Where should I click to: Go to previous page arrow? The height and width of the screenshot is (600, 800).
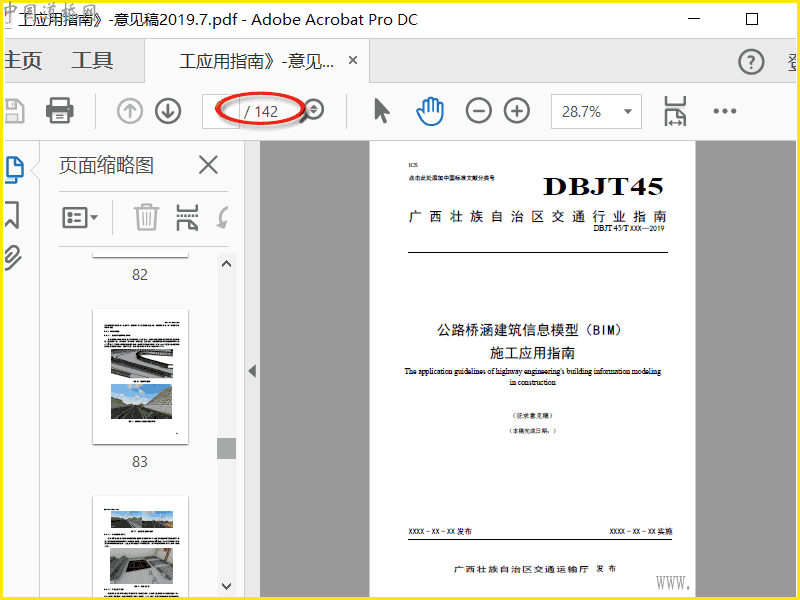pyautogui.click(x=130, y=111)
